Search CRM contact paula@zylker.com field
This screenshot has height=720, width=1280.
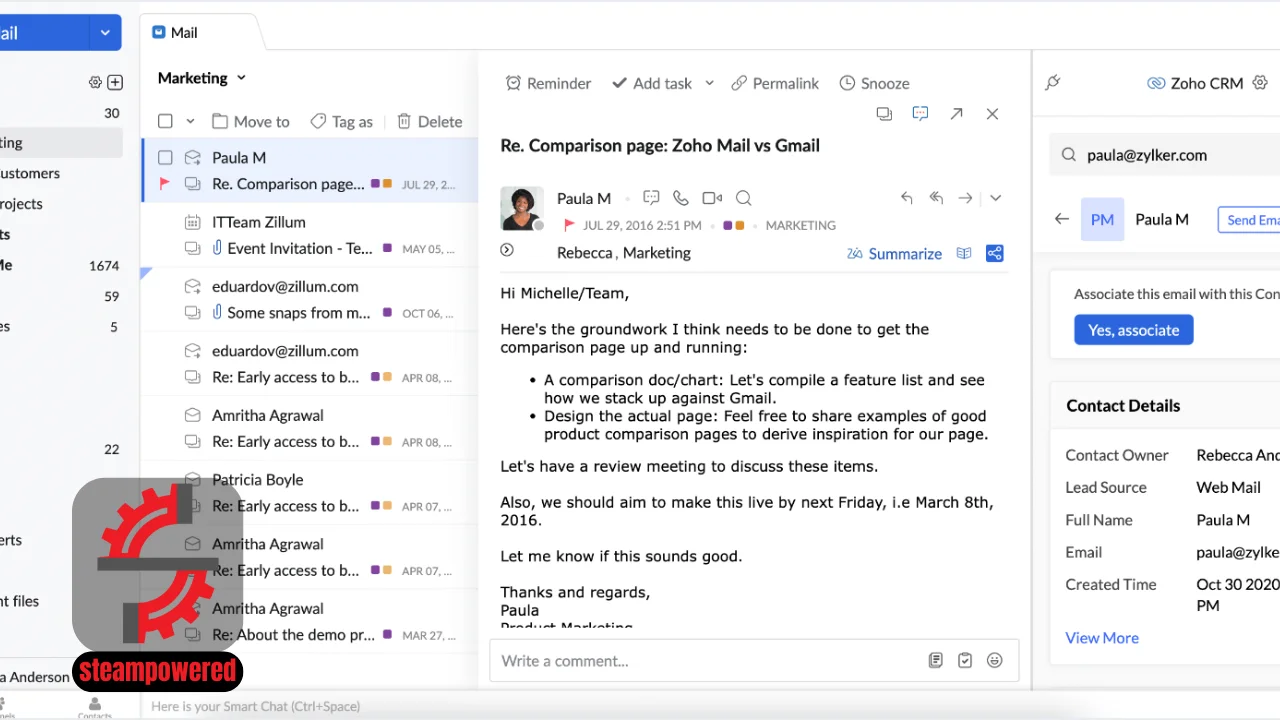pyautogui.click(x=1165, y=155)
